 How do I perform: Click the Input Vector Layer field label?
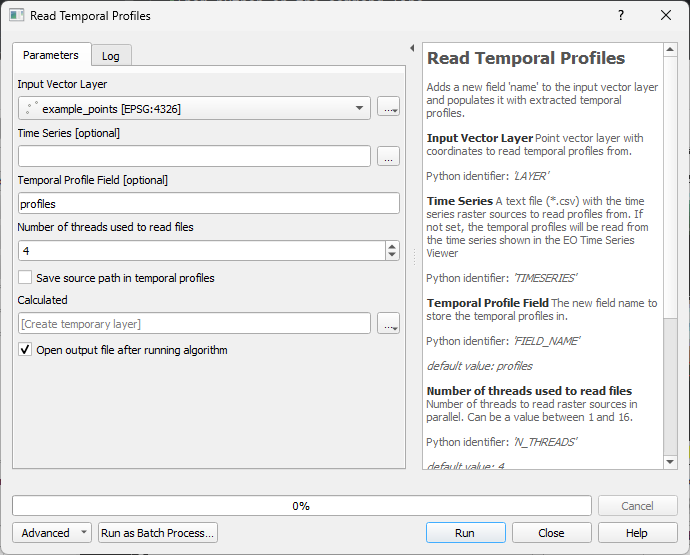pyautogui.click(x=62, y=84)
